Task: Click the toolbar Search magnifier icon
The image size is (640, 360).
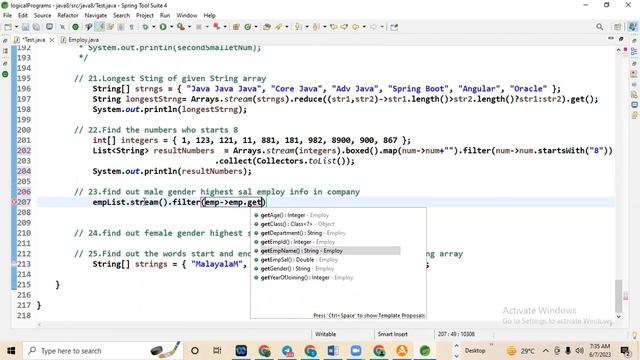Action: (599, 27)
